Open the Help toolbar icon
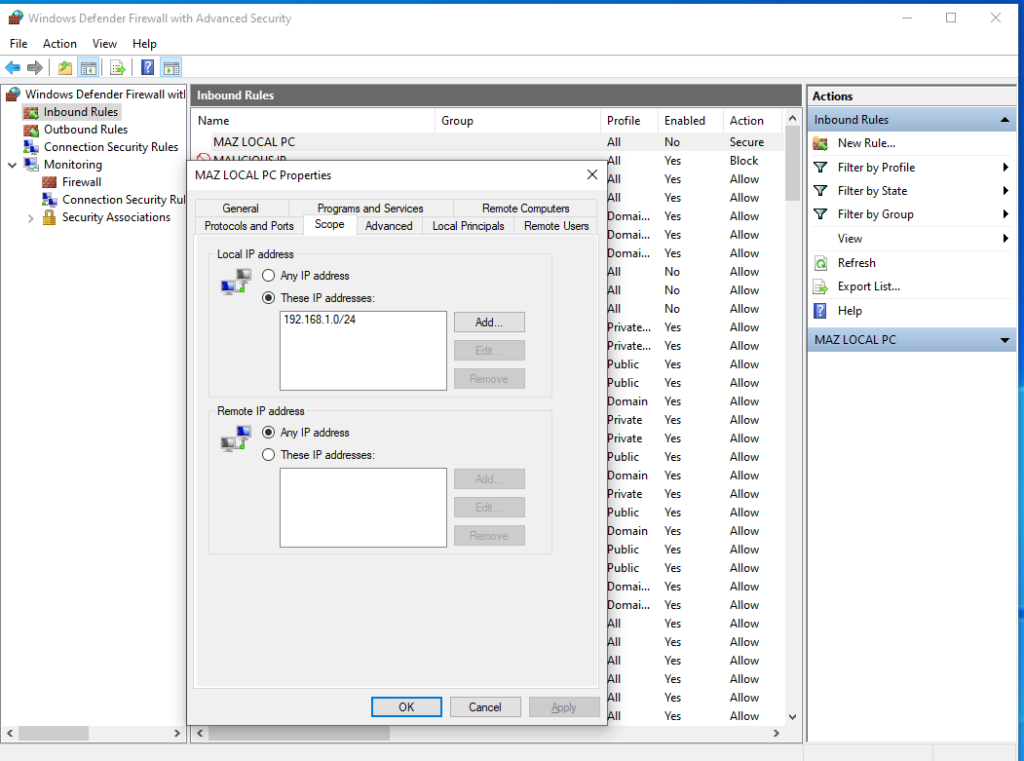This screenshot has width=1024, height=761. point(148,67)
